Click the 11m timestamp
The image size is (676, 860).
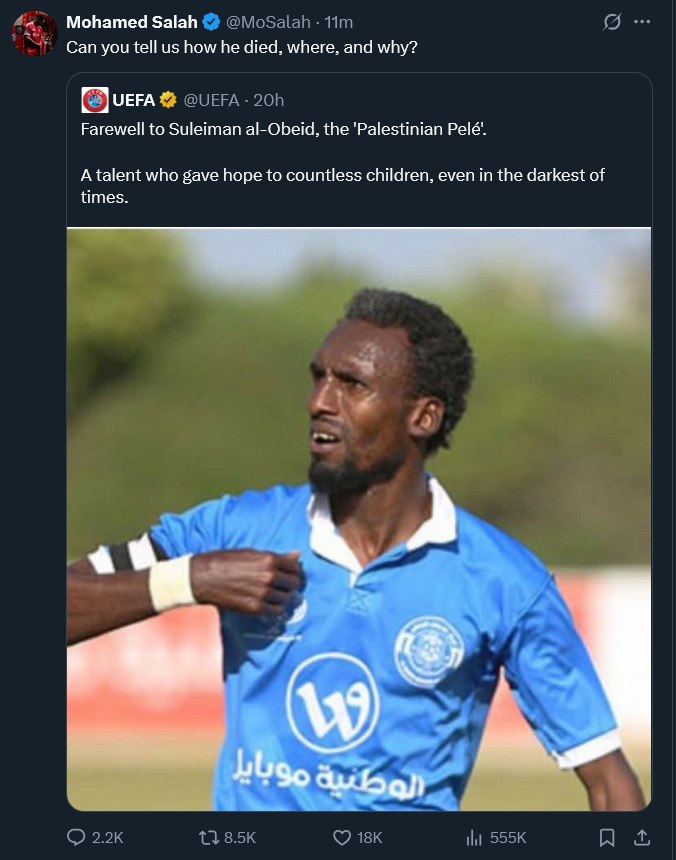pos(338,22)
